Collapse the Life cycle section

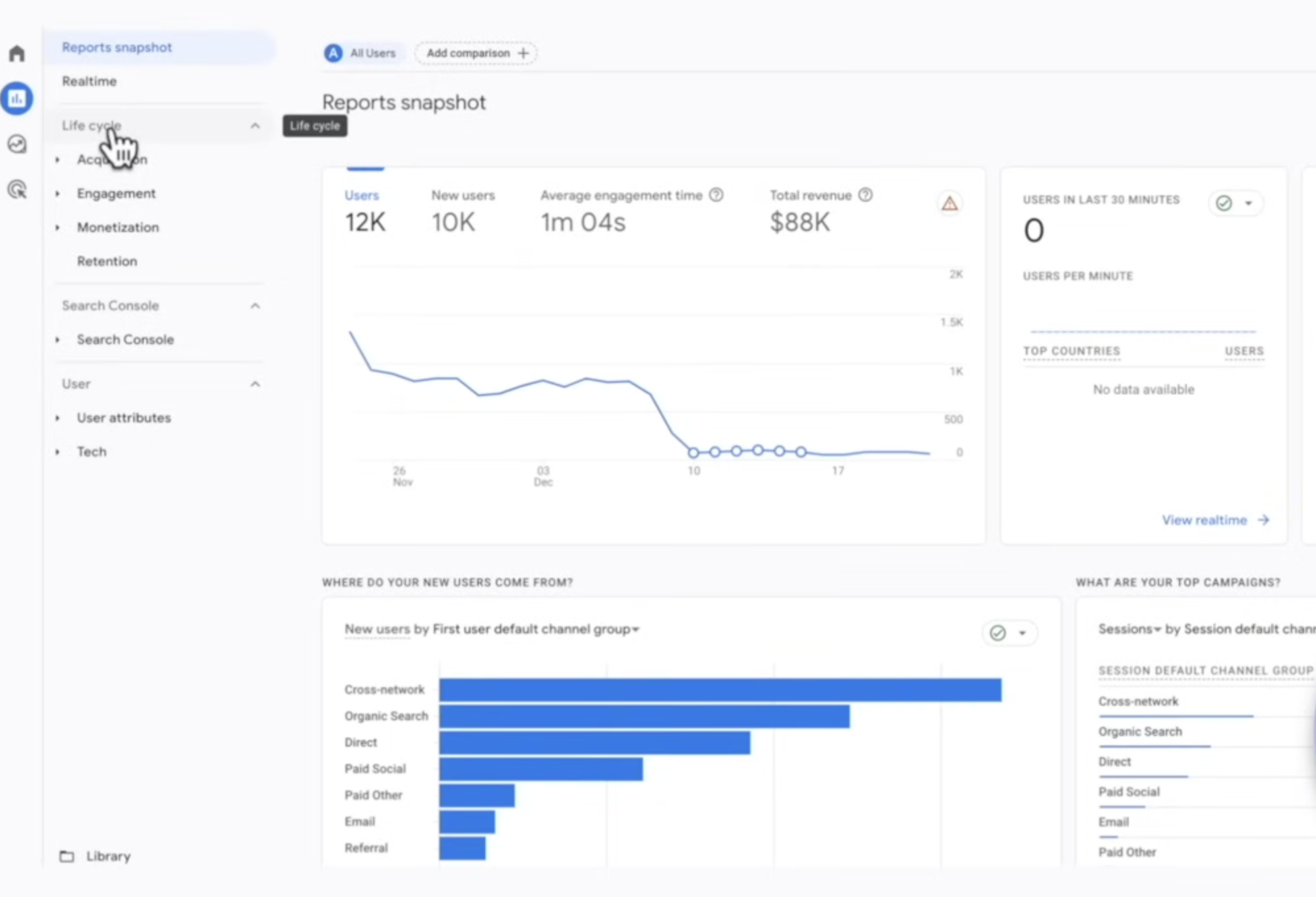tap(255, 126)
